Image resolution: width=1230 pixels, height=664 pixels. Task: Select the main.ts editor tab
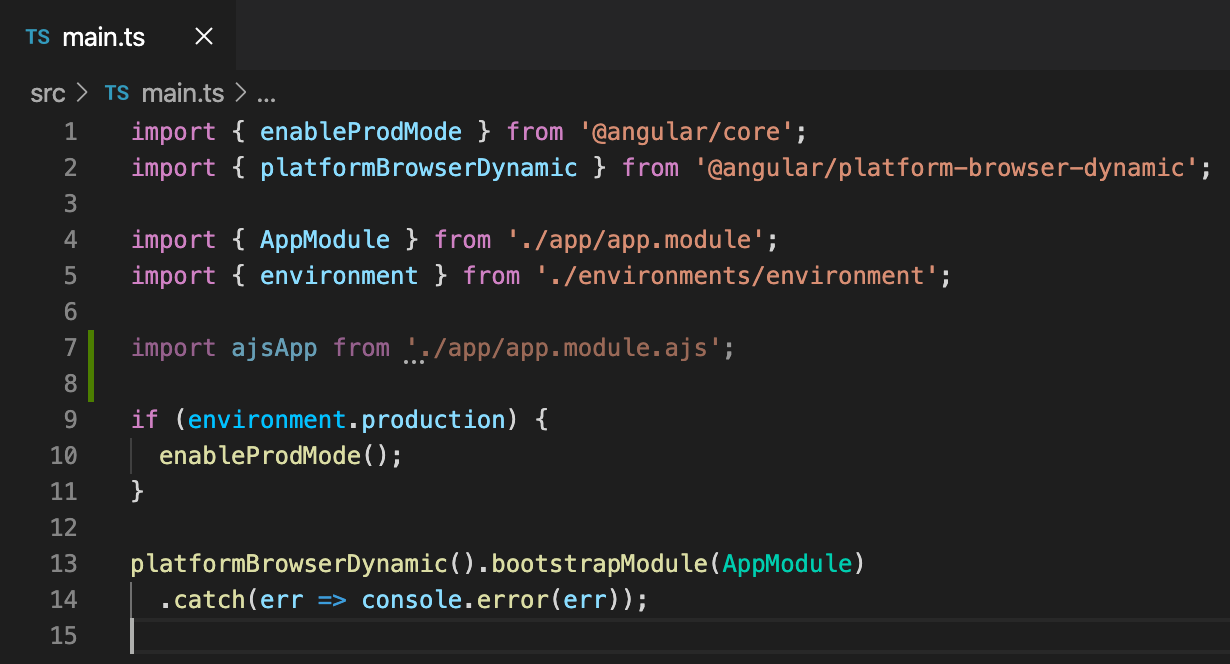pyautogui.click(x=118, y=37)
